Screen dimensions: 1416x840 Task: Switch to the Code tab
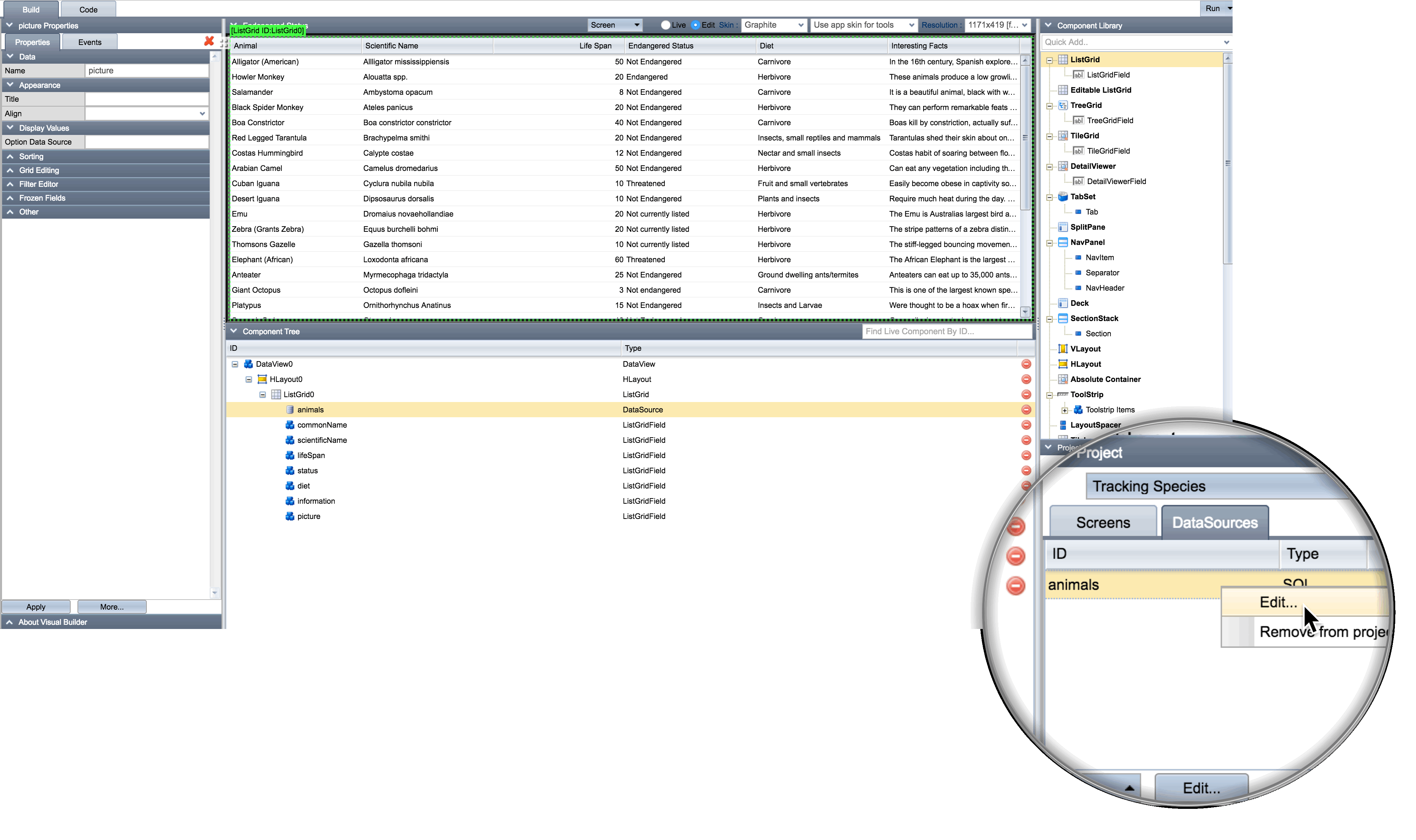tap(88, 10)
